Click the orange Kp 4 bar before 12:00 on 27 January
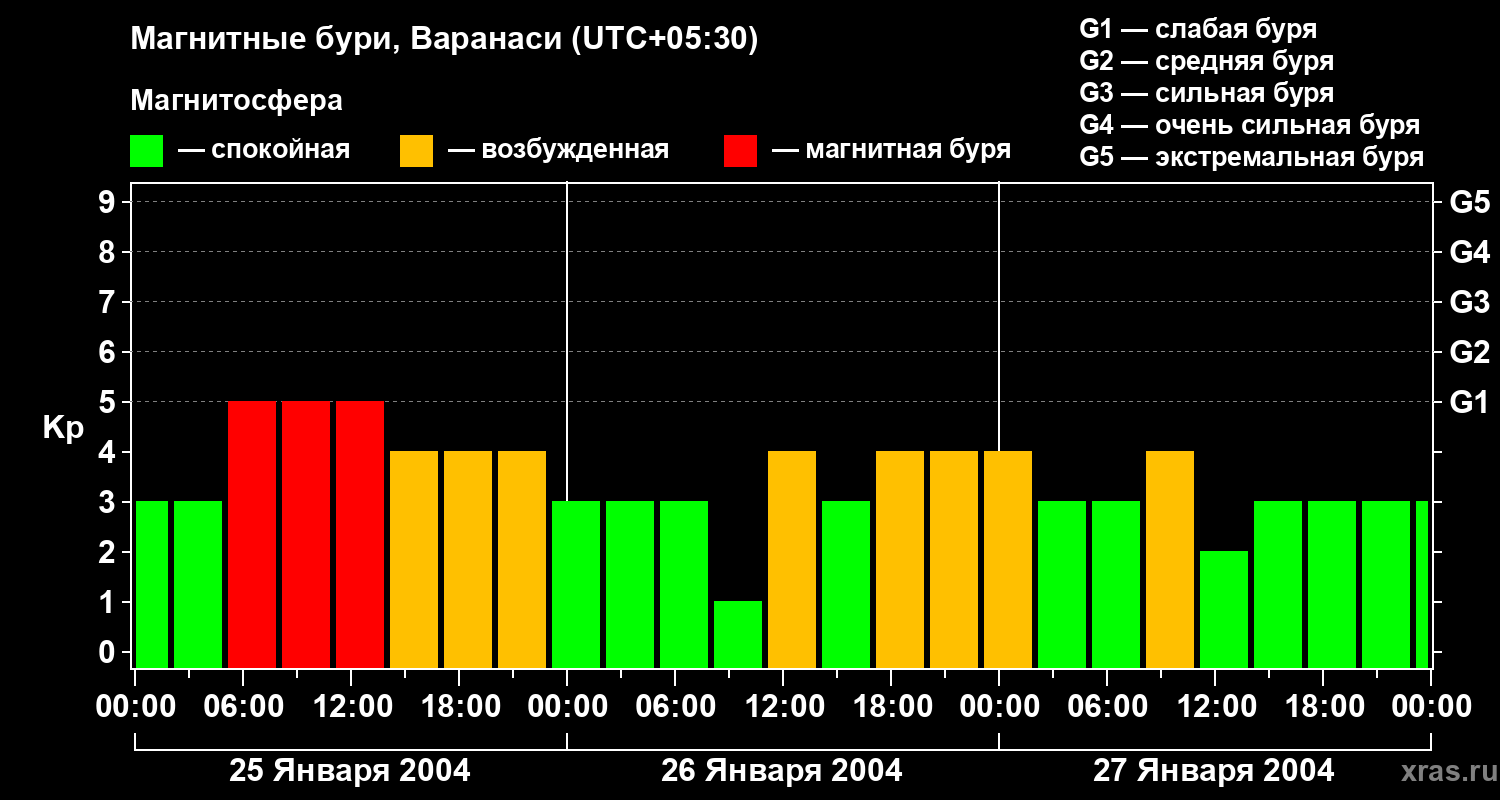 point(1170,559)
